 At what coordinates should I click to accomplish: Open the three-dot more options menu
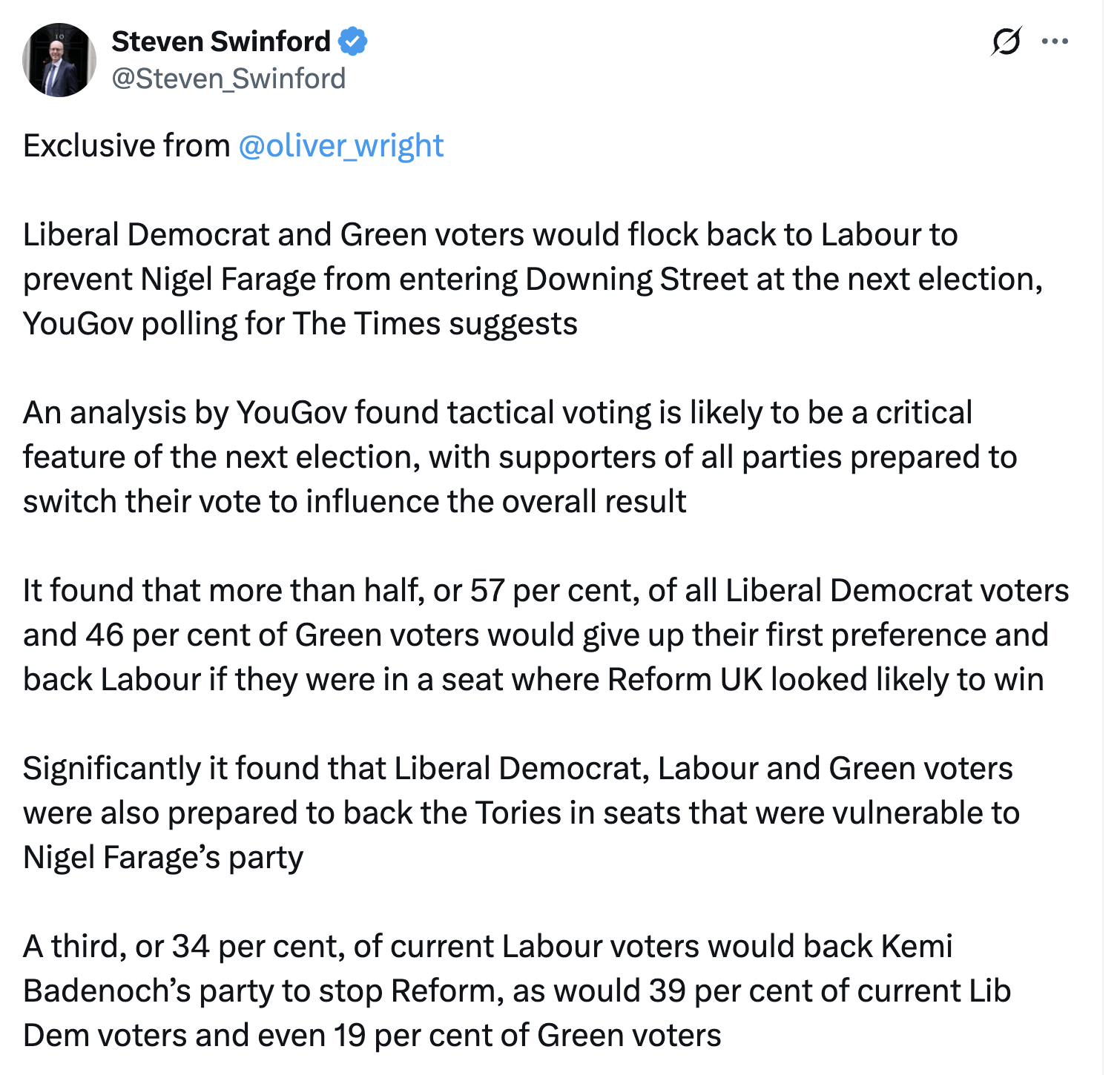pos(1055,42)
